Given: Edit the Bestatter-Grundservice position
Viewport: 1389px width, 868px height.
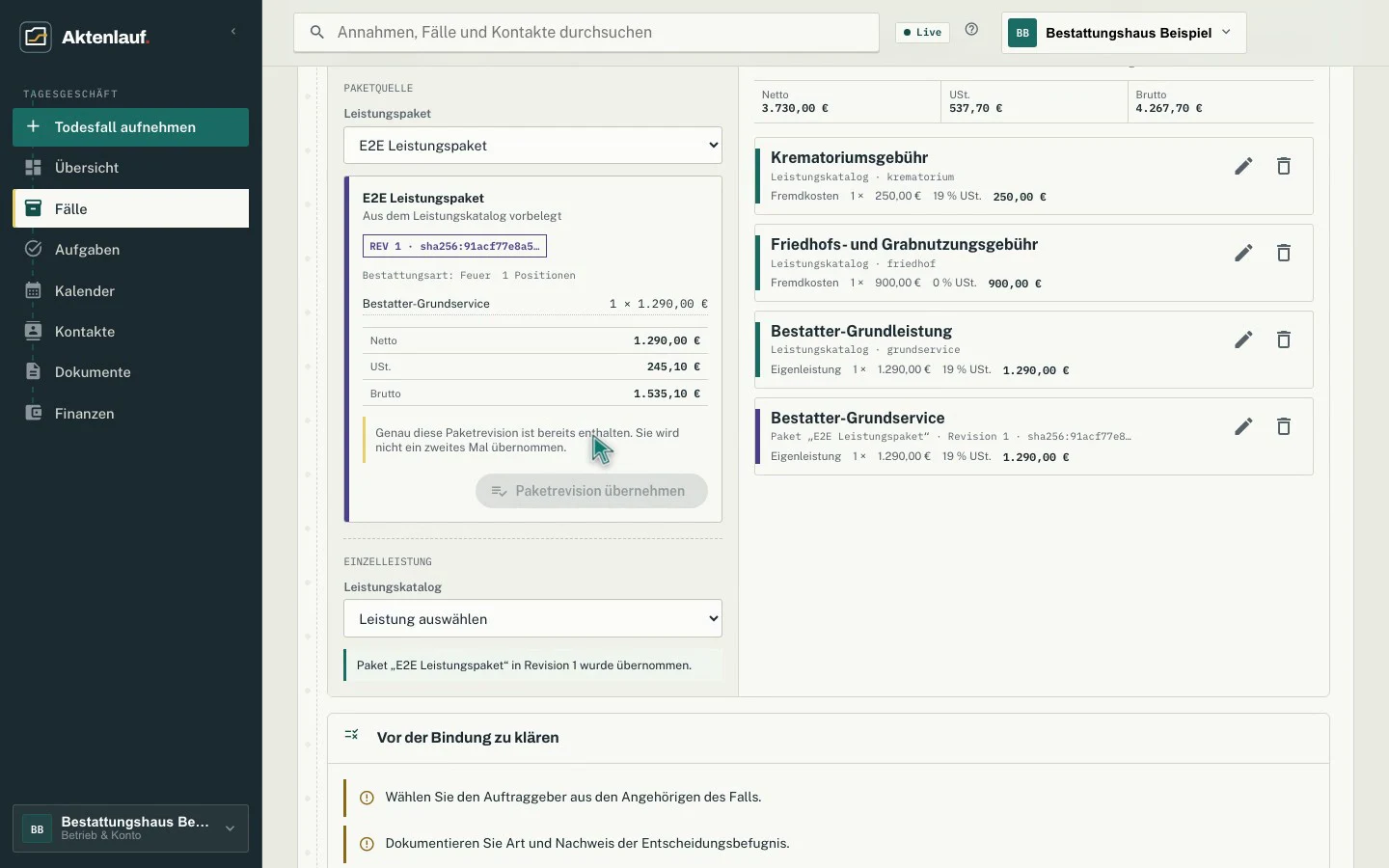Looking at the screenshot, I should [1244, 426].
